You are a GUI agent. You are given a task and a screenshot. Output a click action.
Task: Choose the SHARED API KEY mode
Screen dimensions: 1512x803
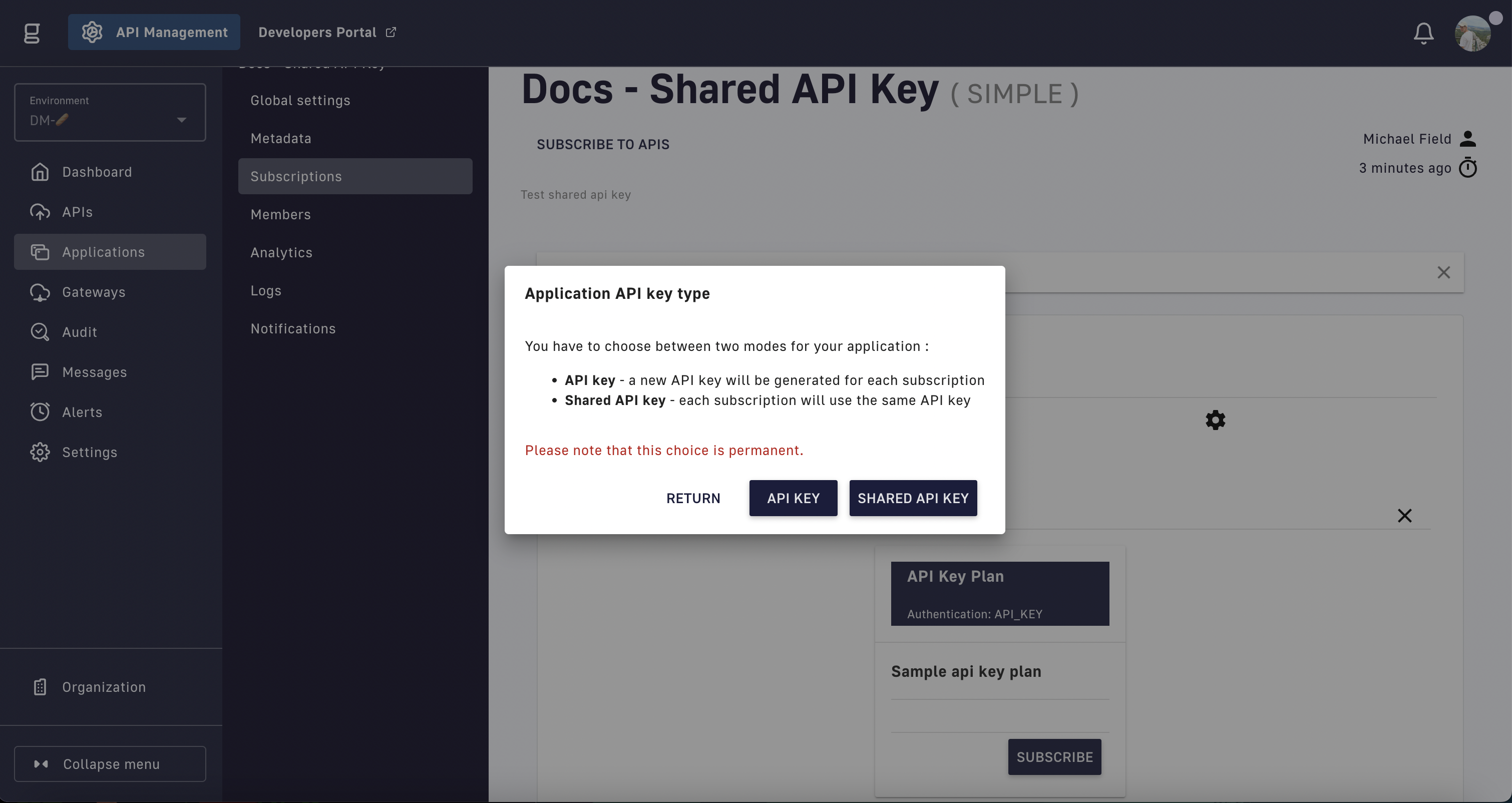[913, 498]
